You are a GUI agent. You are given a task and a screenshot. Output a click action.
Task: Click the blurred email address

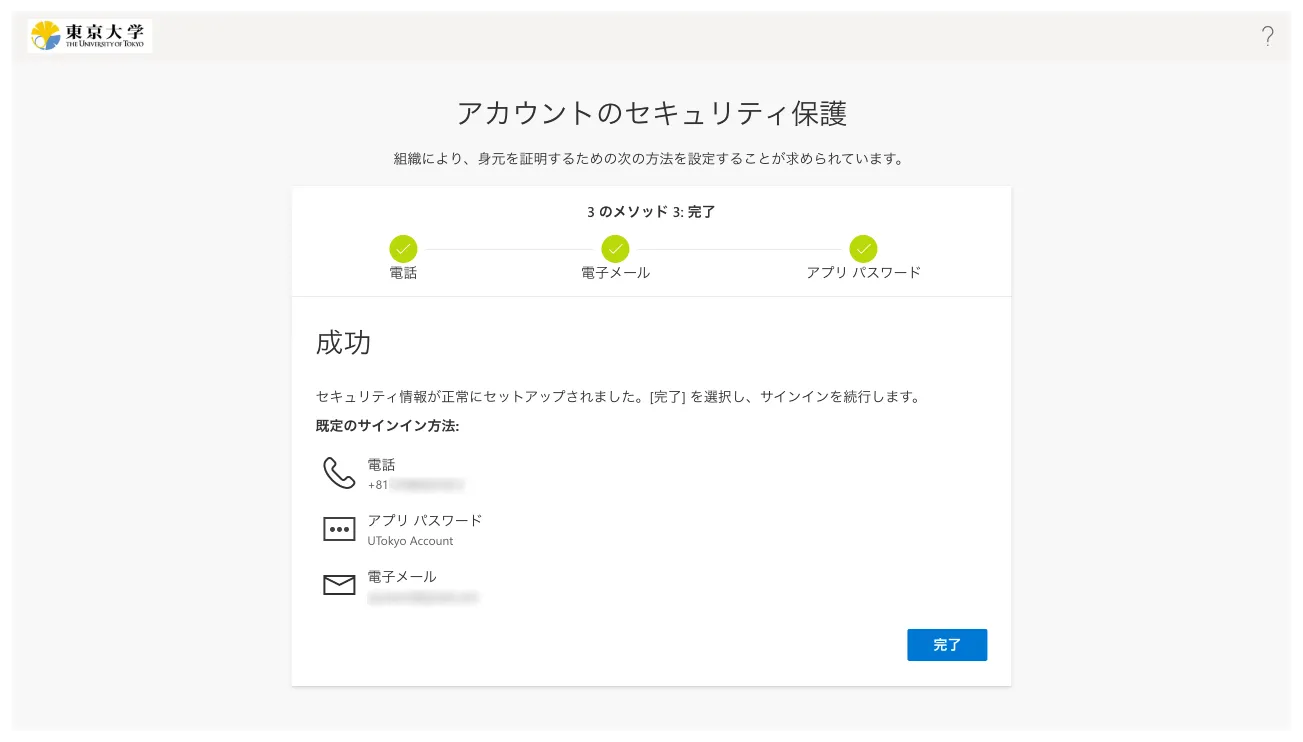tap(422, 598)
